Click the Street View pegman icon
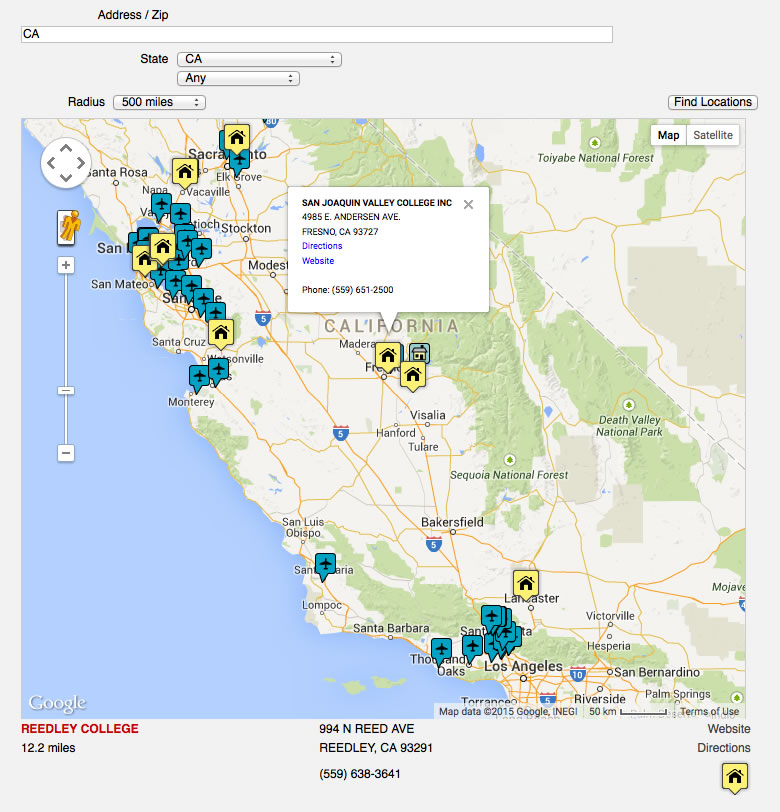 click(x=68, y=227)
